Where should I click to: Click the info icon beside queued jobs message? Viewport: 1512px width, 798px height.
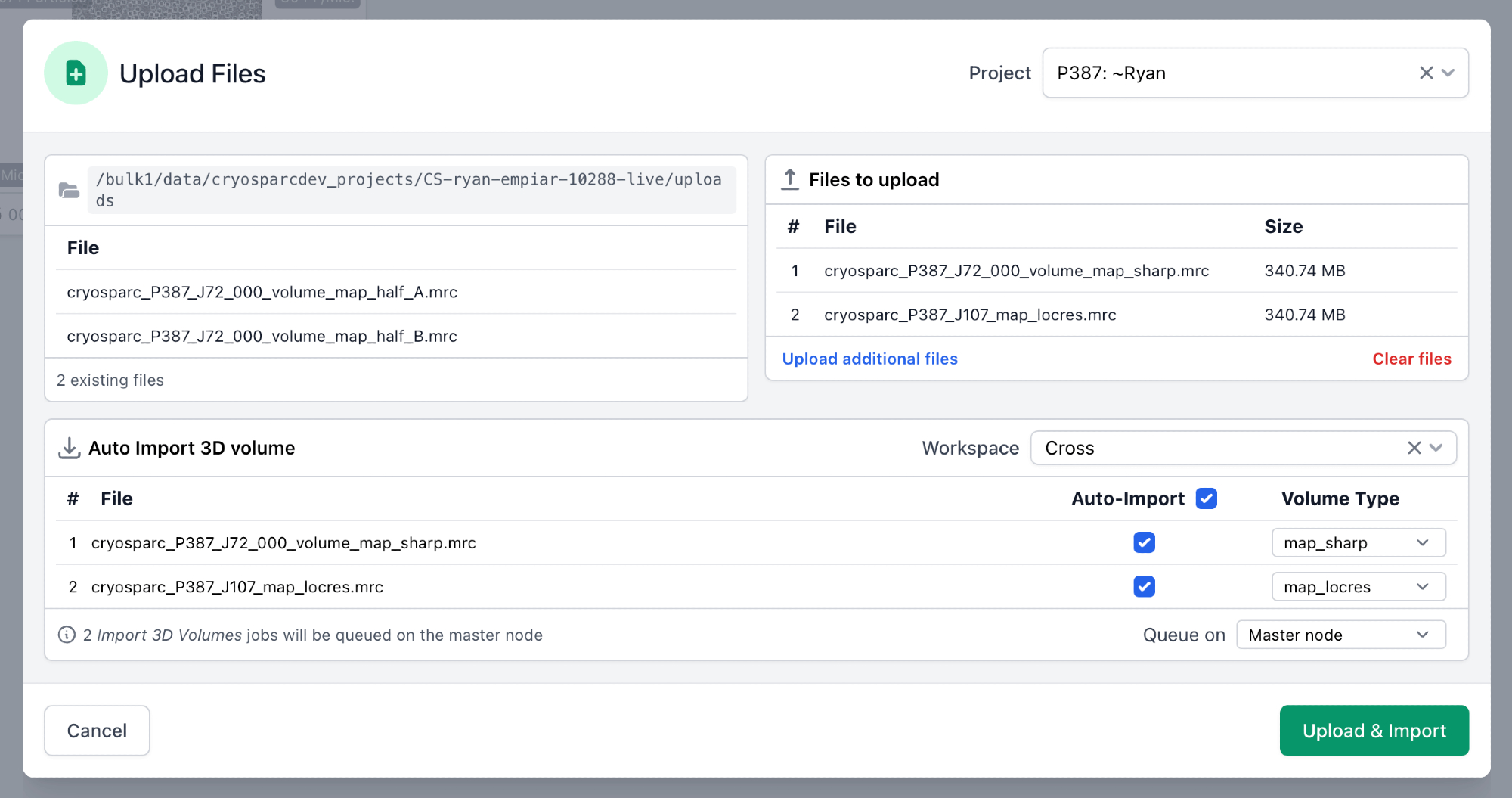pos(67,635)
